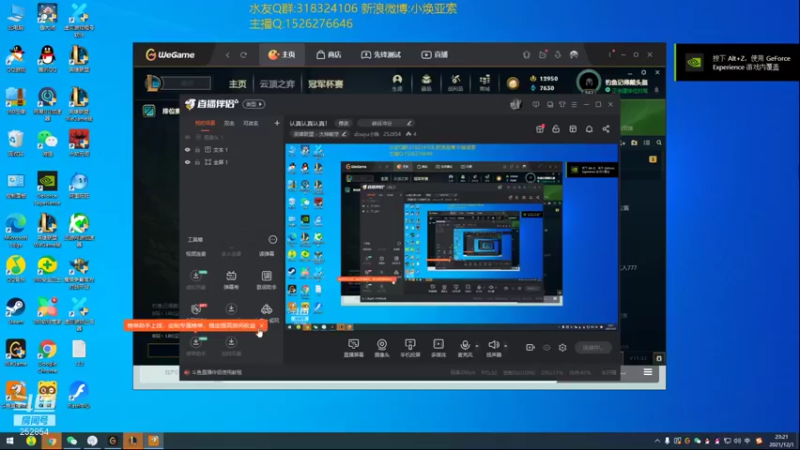Open the League client 藏品 collection icon

click(426, 83)
